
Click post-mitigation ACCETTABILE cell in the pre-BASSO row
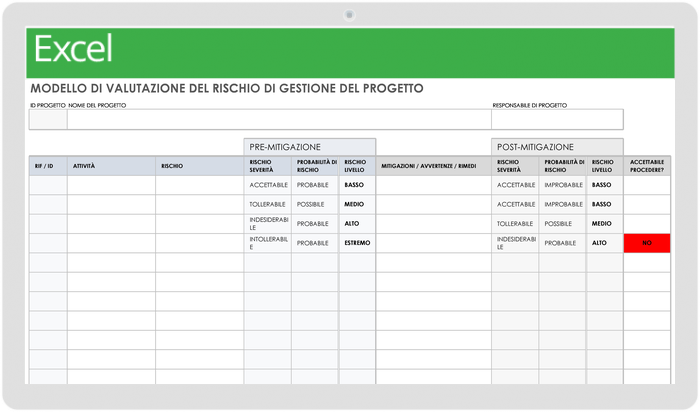click(515, 185)
